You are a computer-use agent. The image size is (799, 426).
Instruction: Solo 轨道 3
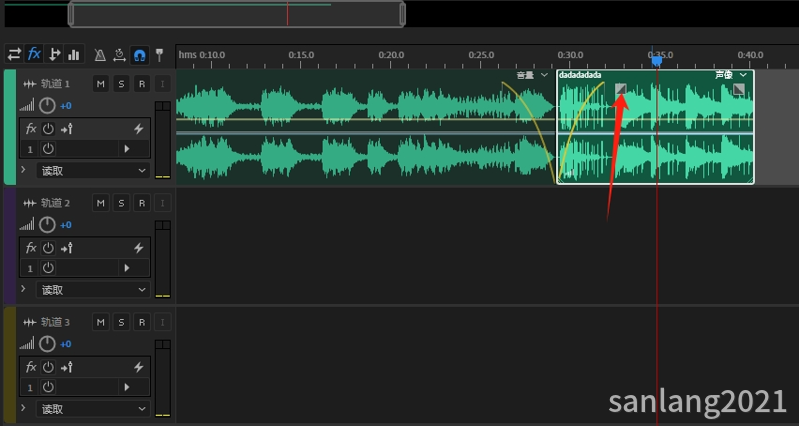coord(121,322)
